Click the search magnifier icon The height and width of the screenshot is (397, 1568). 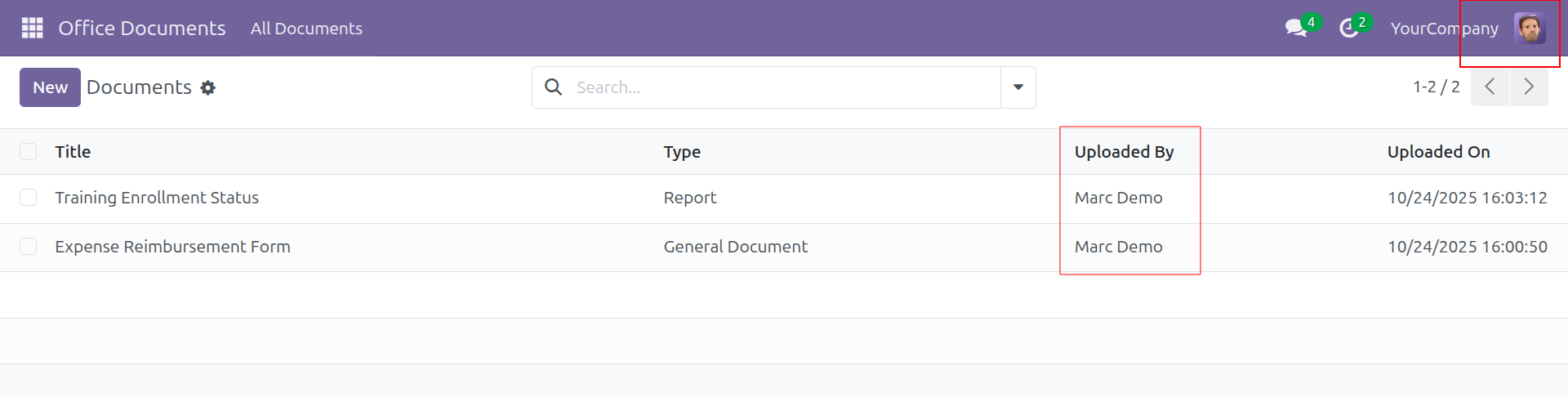[x=554, y=87]
